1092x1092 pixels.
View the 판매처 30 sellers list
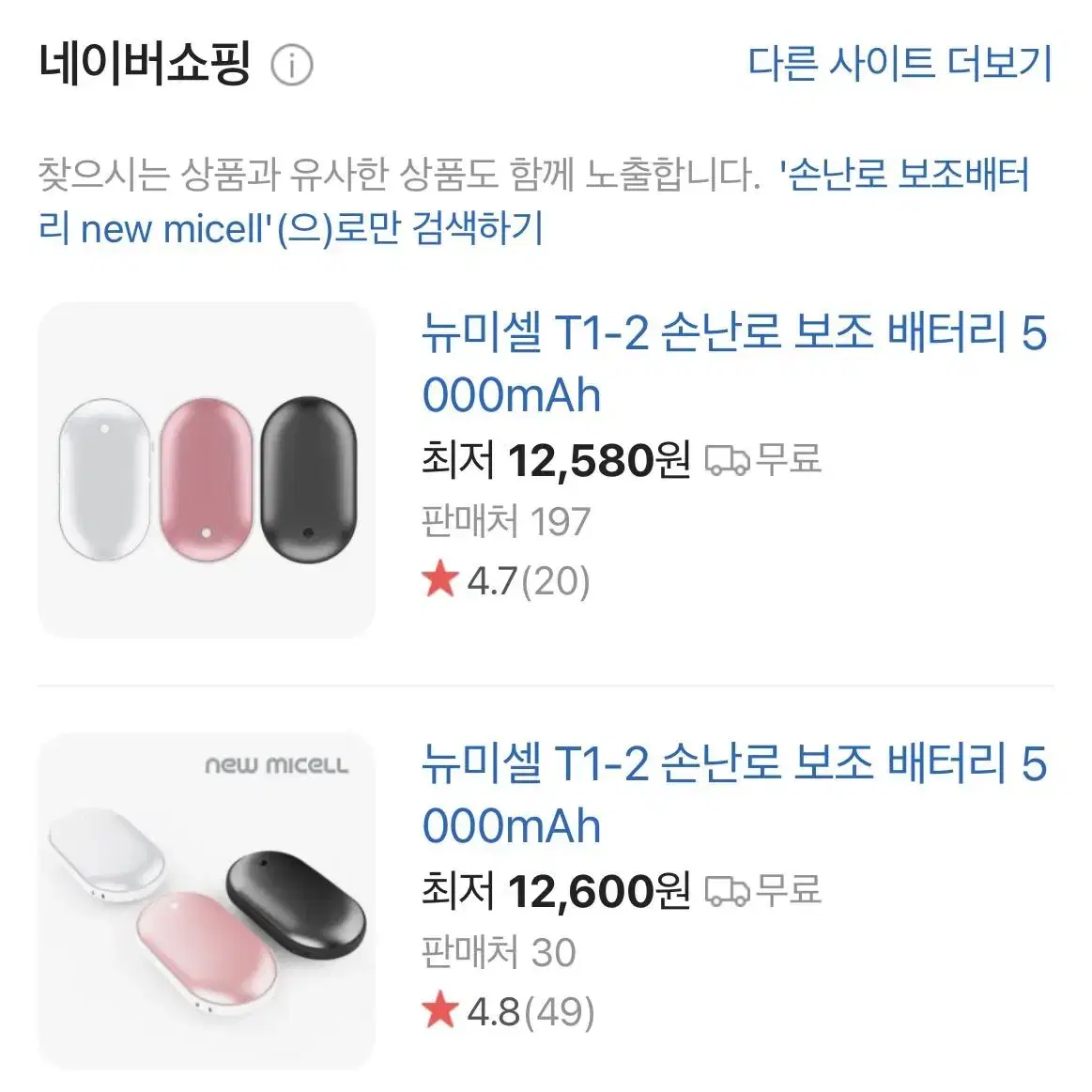(x=500, y=952)
